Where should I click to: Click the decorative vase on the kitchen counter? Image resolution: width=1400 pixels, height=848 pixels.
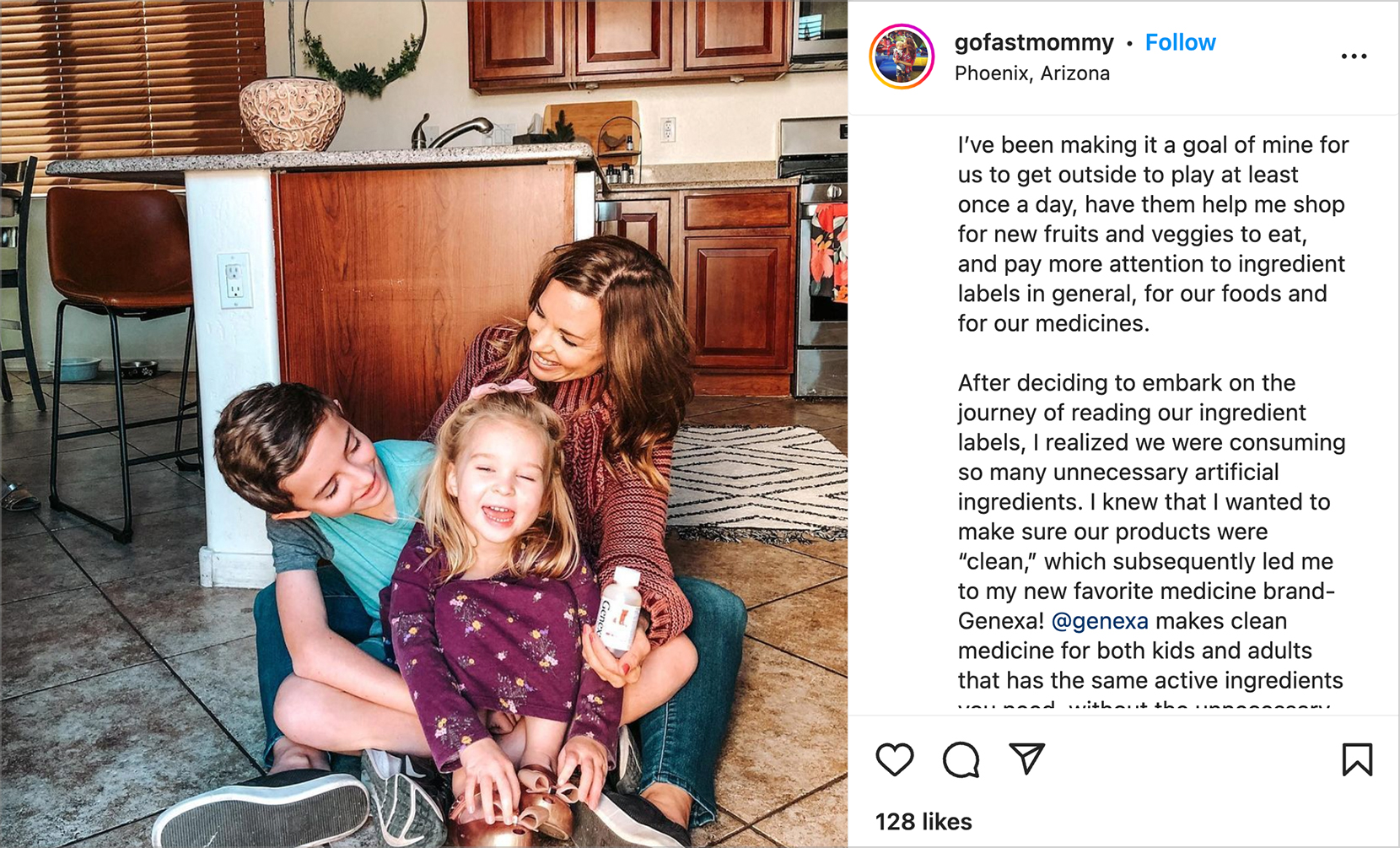(x=292, y=114)
